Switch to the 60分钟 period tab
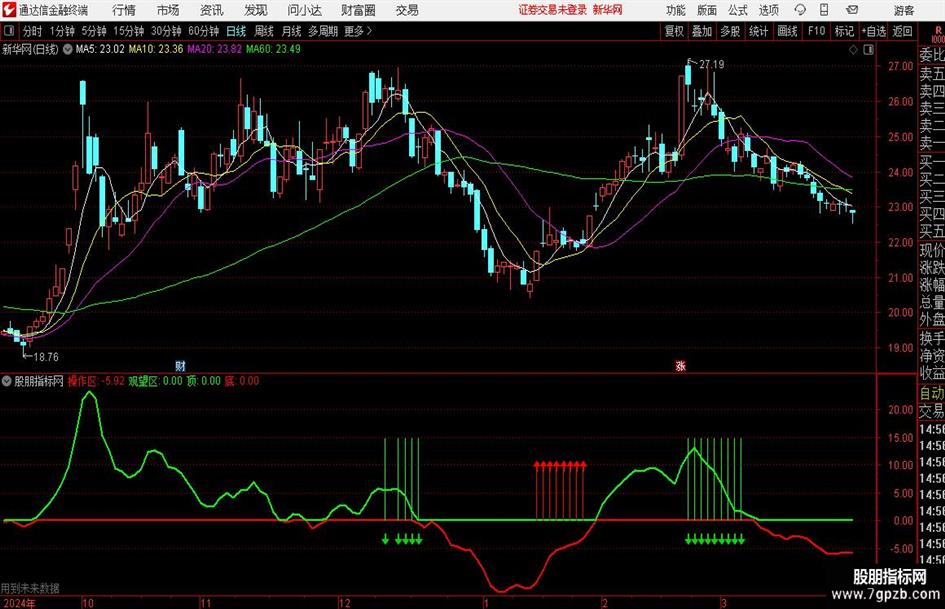945x609 pixels. (x=204, y=31)
